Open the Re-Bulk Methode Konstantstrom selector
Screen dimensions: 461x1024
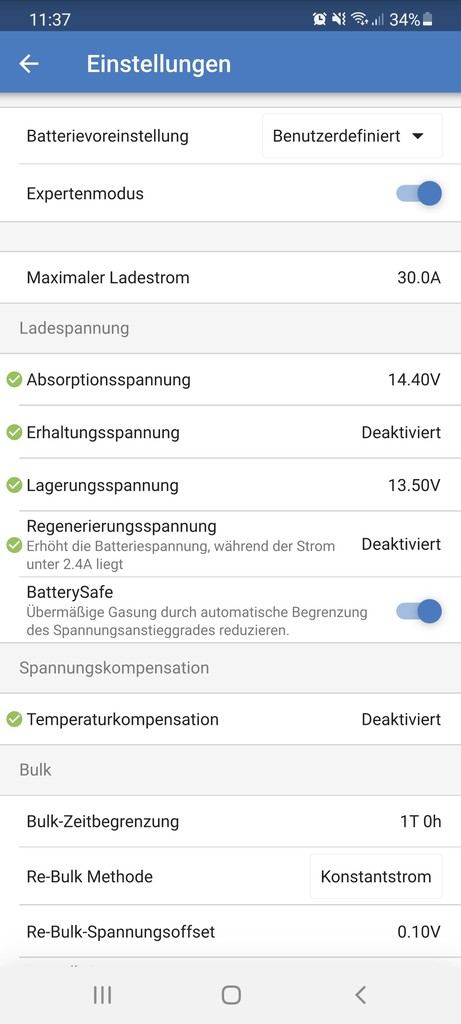pyautogui.click(x=376, y=876)
